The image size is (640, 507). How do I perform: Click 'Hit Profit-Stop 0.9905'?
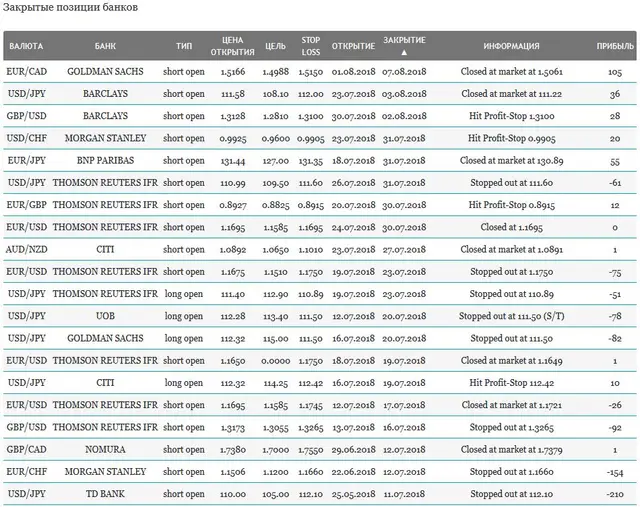[511, 138]
